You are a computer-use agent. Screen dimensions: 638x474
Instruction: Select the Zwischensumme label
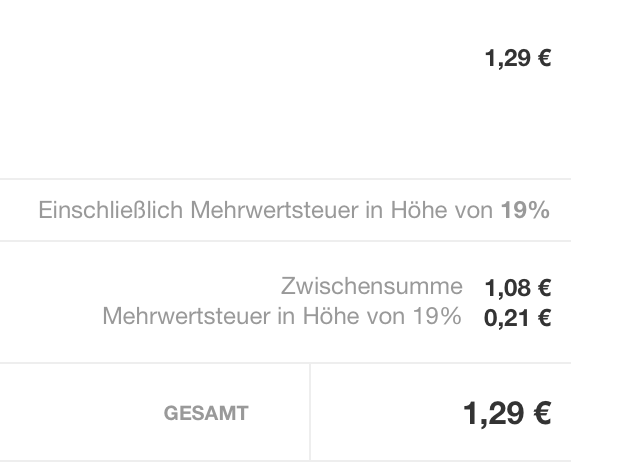pyautogui.click(x=371, y=287)
